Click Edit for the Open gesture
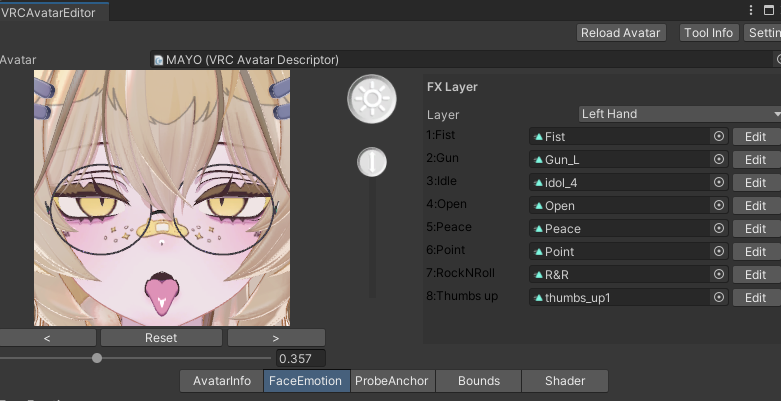 coord(755,205)
